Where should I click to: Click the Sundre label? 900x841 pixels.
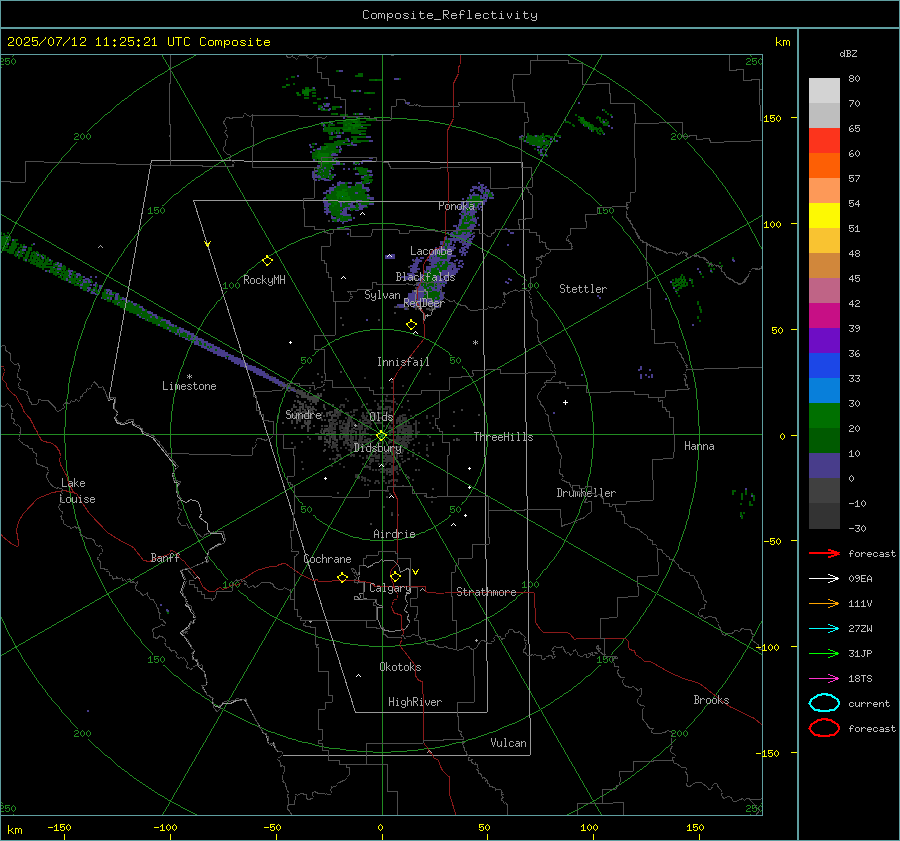pos(303,414)
